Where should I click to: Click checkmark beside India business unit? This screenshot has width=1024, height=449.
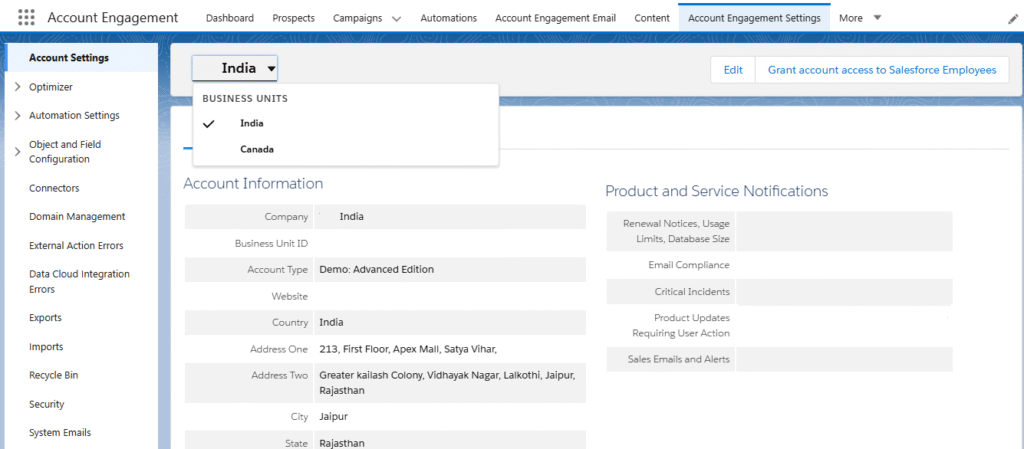pos(209,123)
